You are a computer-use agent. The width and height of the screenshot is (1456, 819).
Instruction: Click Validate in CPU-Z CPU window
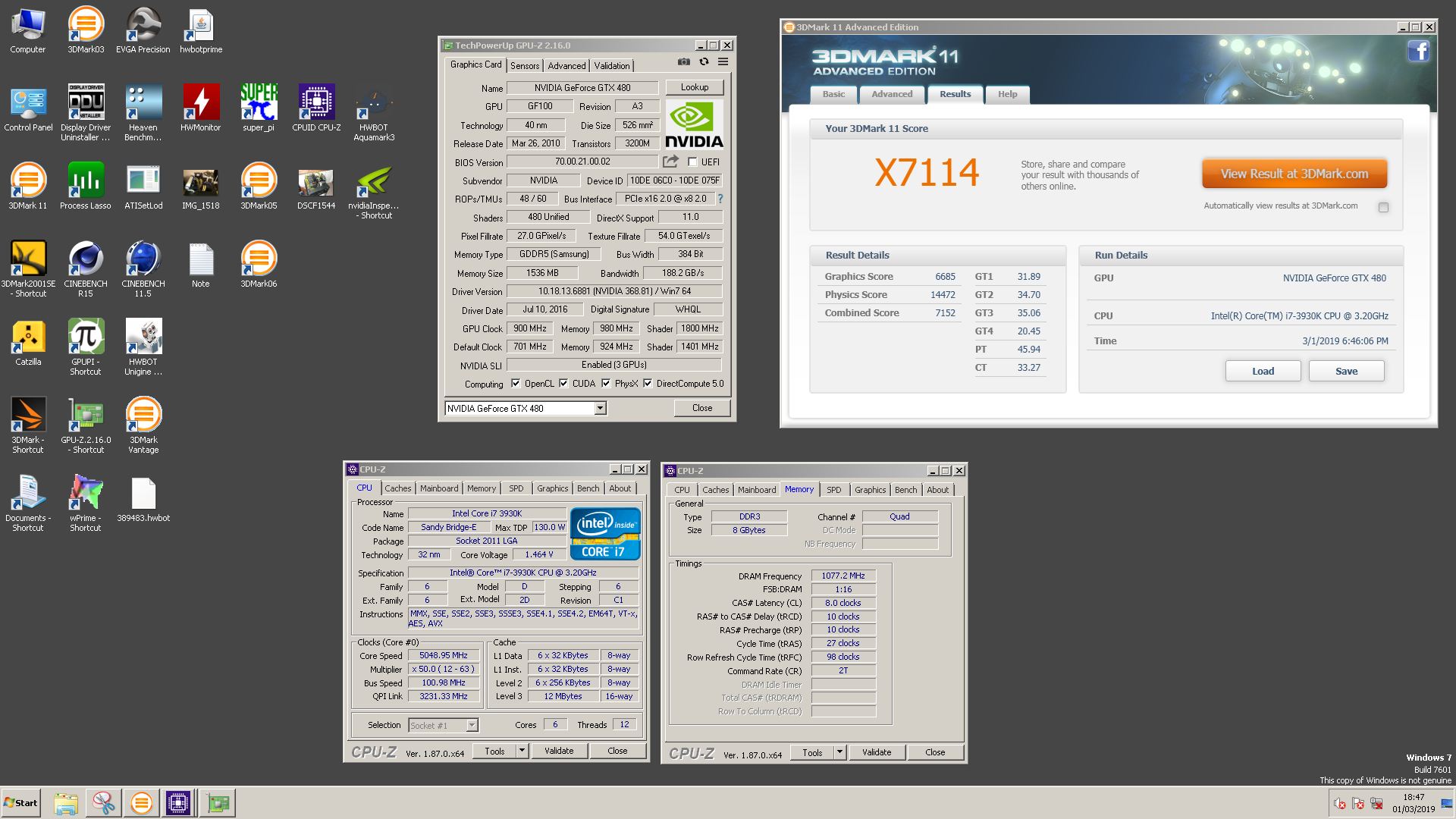tap(558, 751)
